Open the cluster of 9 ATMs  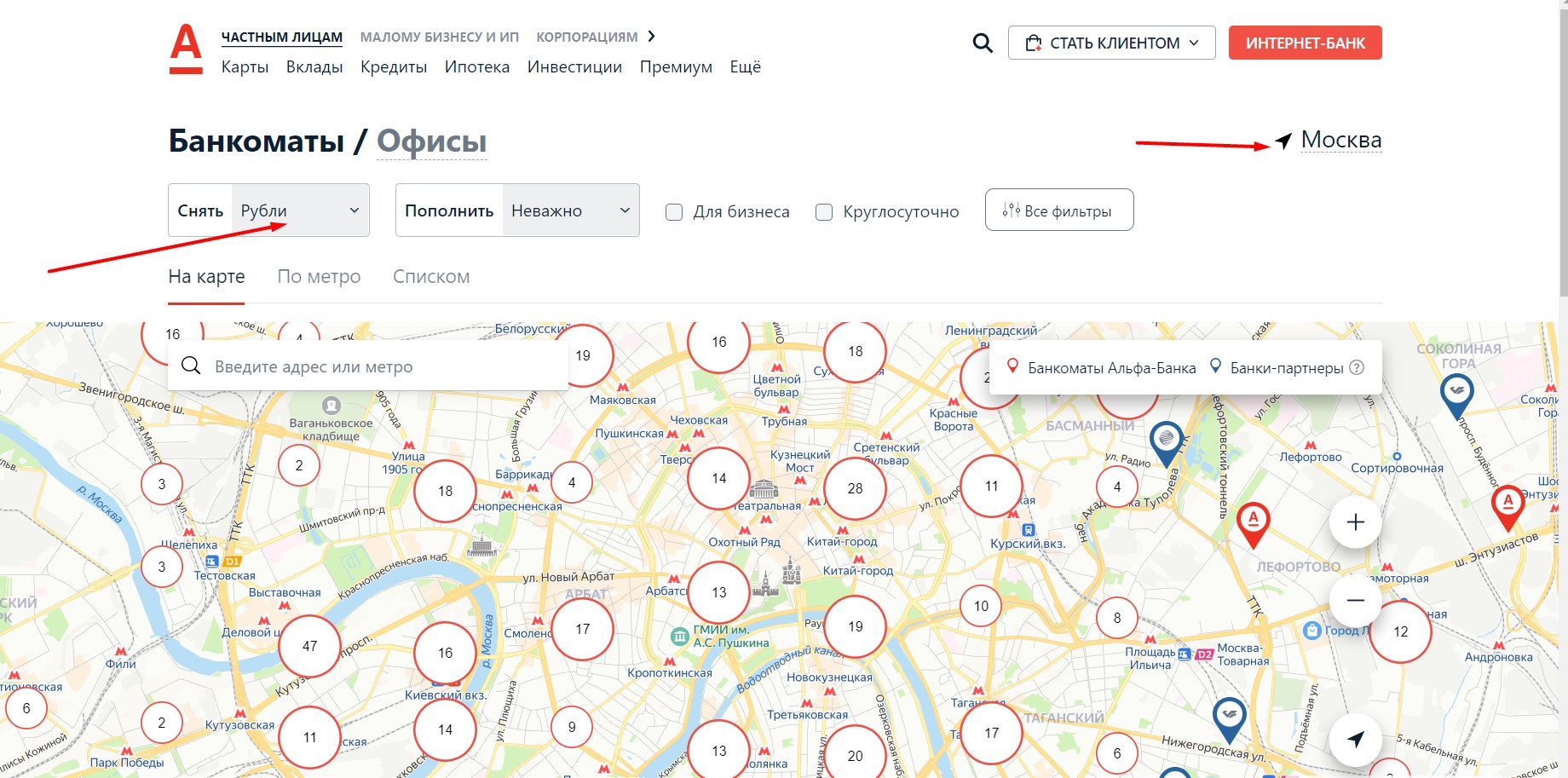(571, 727)
